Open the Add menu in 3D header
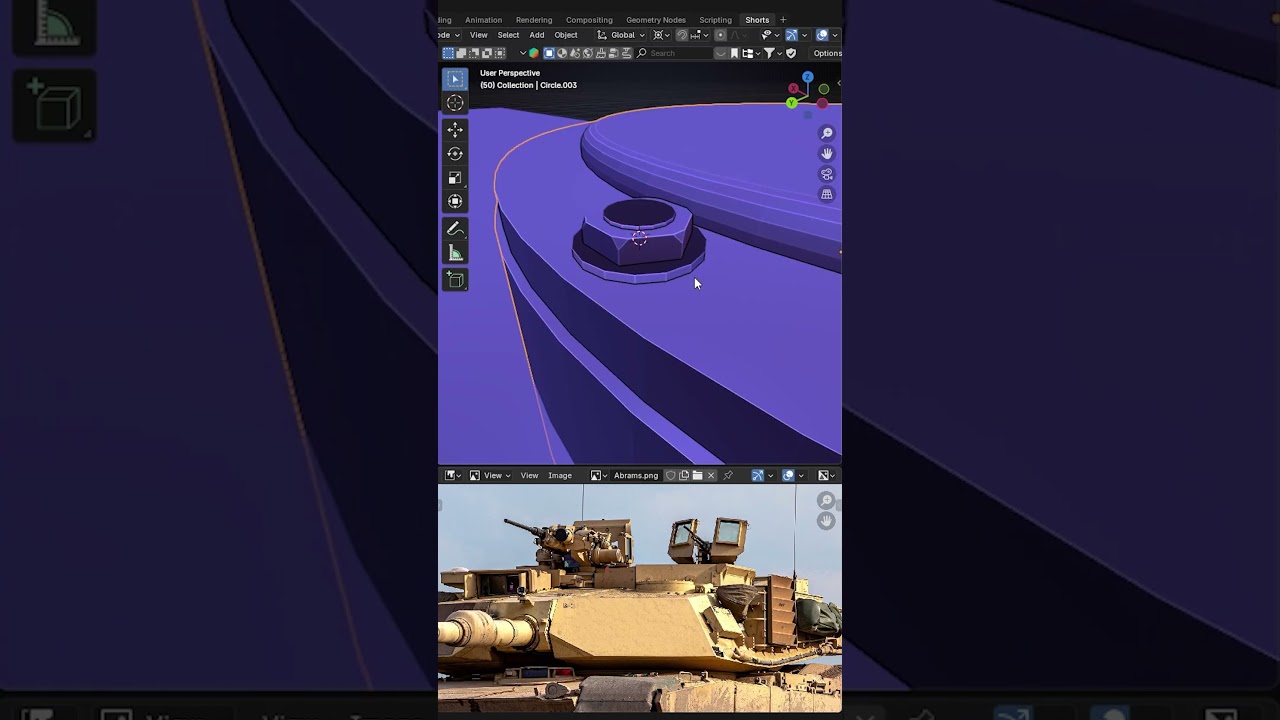 tap(537, 35)
